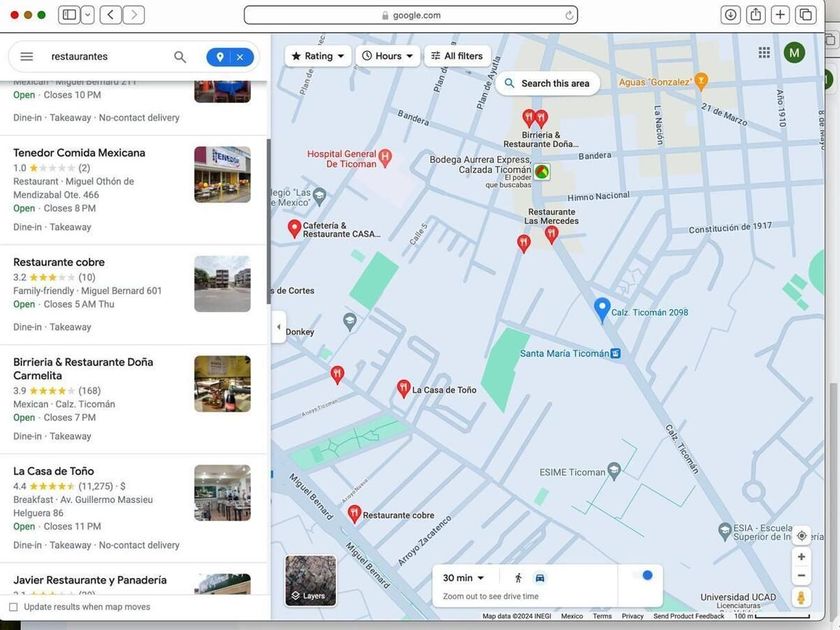Click the show your location icon
Screen dimensions: 840x630
pos(801,536)
